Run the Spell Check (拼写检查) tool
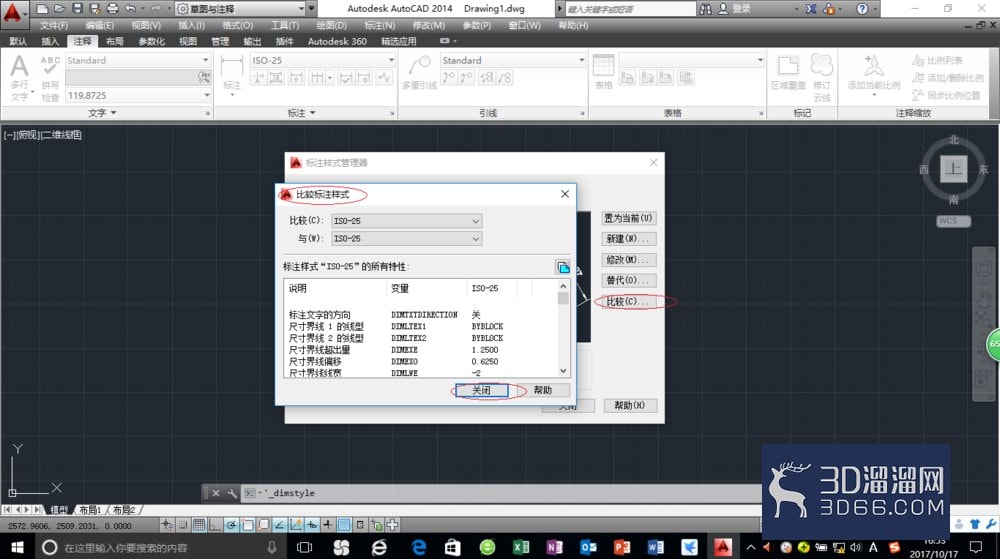Screen dimensions: 1000x559 (x=50, y=78)
